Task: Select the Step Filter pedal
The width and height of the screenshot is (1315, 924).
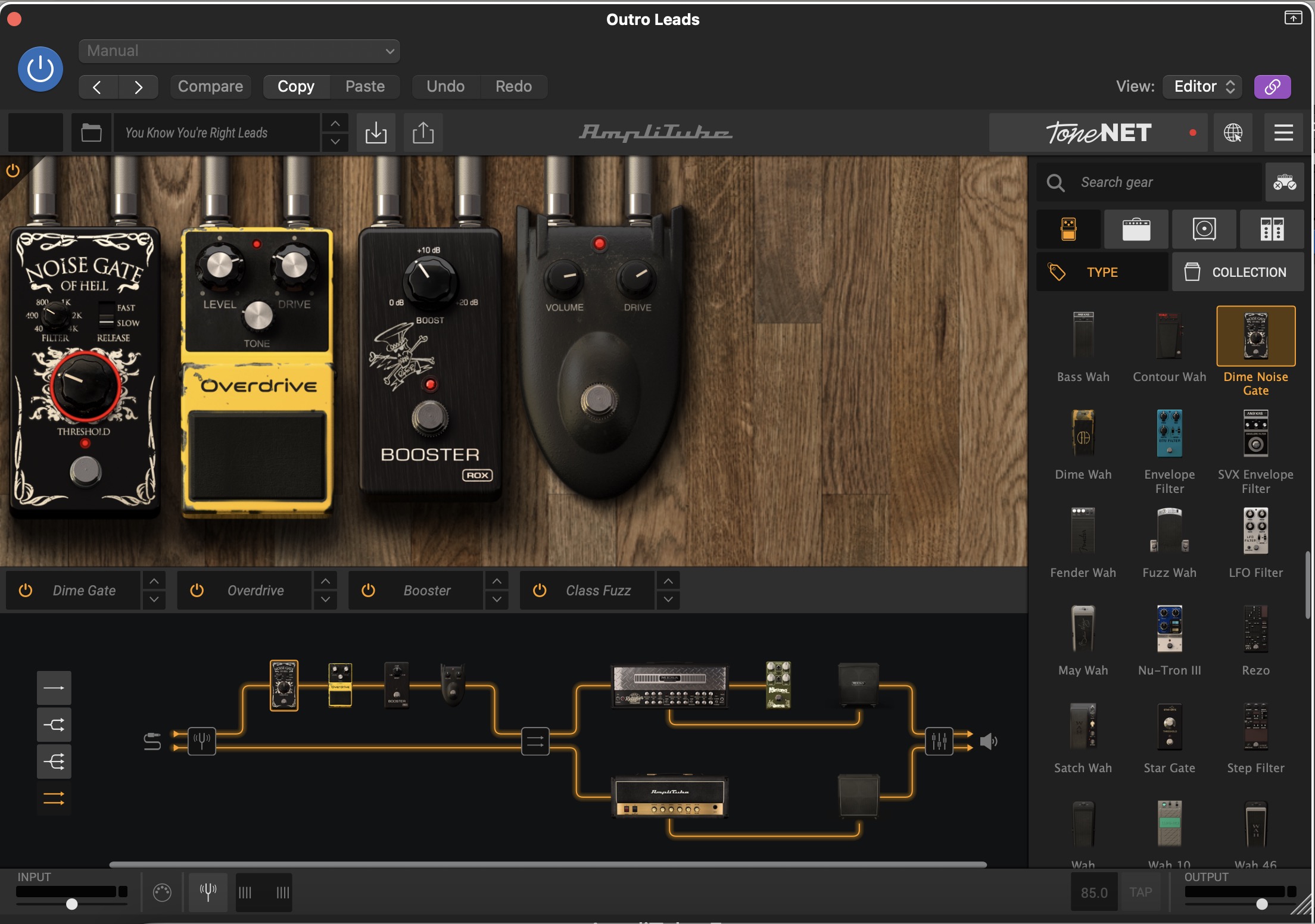Action: coord(1256,738)
